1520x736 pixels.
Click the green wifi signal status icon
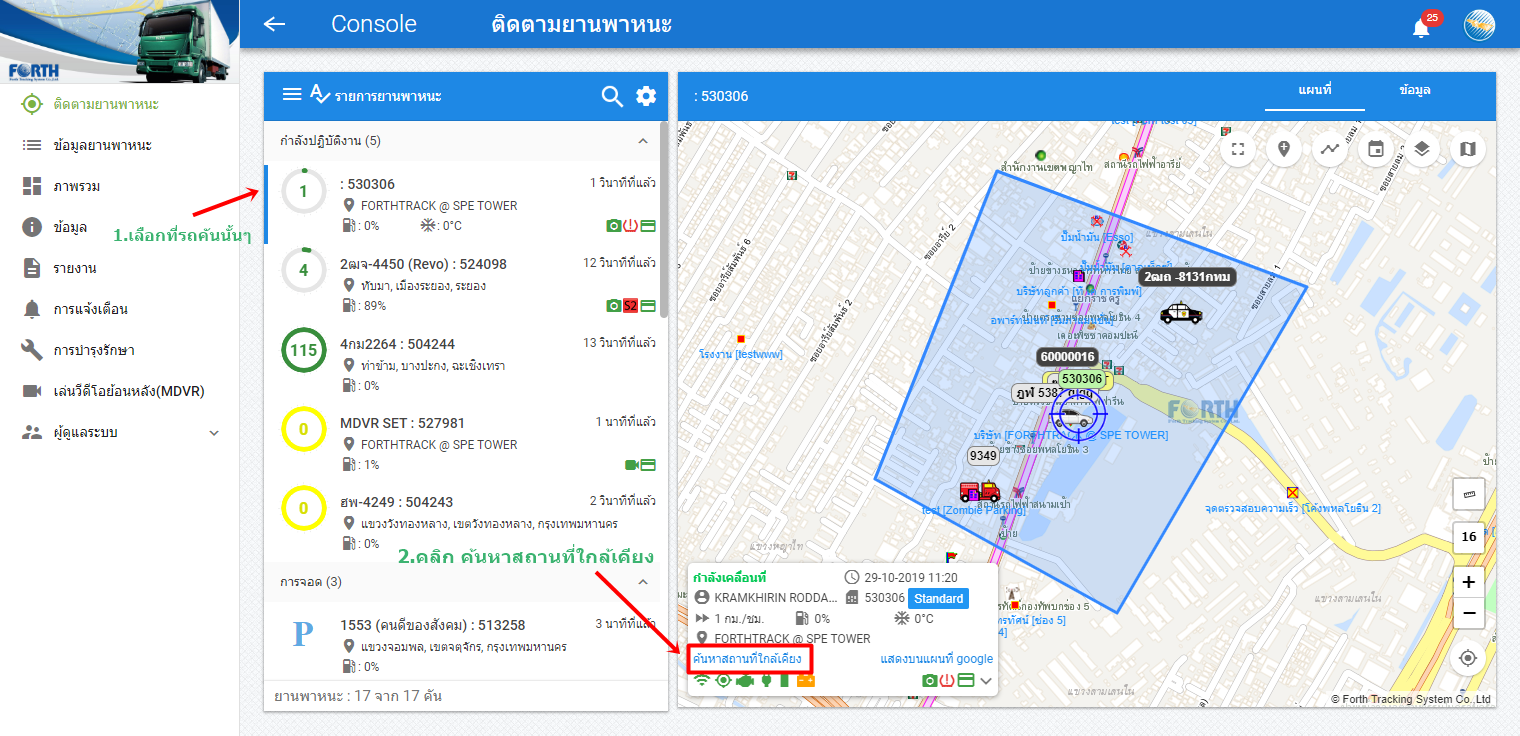click(702, 681)
